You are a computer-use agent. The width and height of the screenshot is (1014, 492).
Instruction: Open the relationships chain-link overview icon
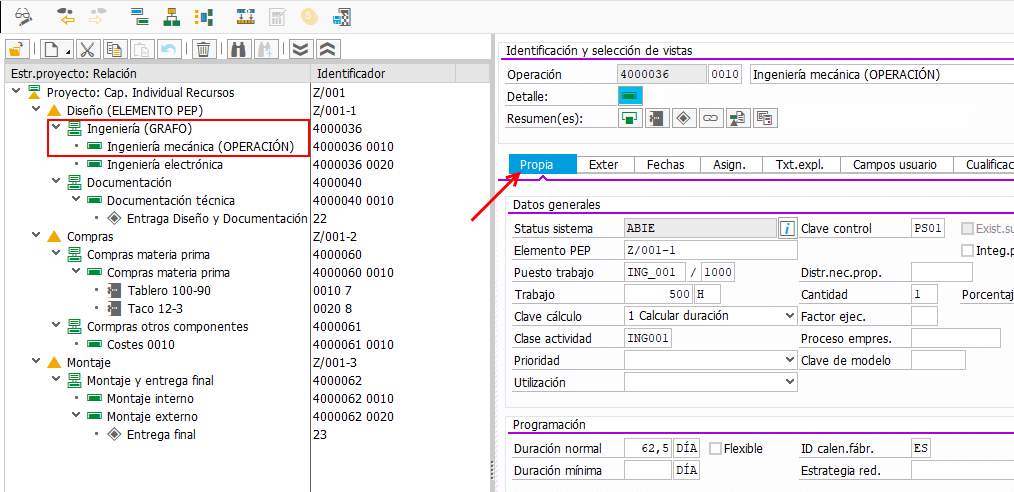[711, 118]
